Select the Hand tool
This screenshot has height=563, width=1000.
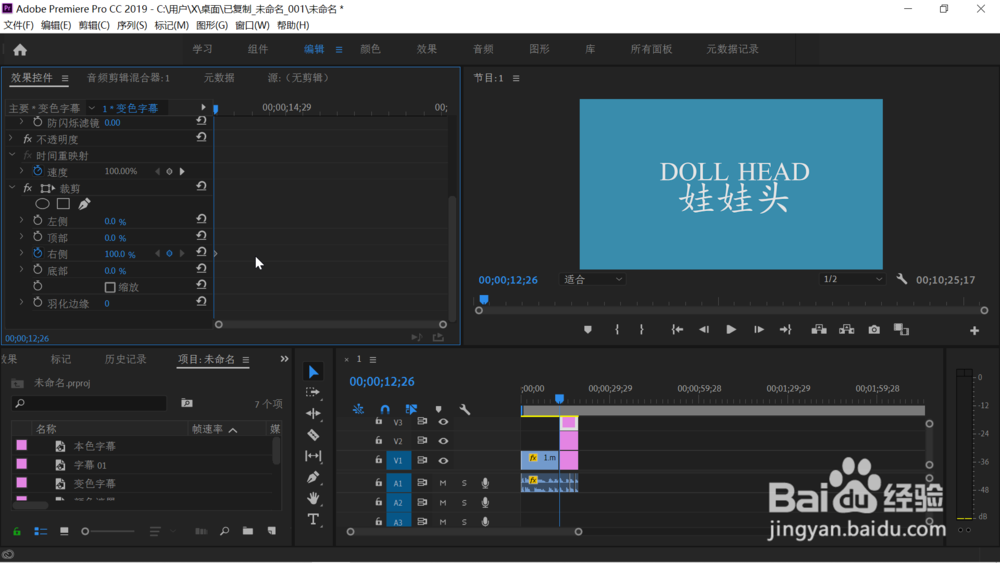coord(313,498)
